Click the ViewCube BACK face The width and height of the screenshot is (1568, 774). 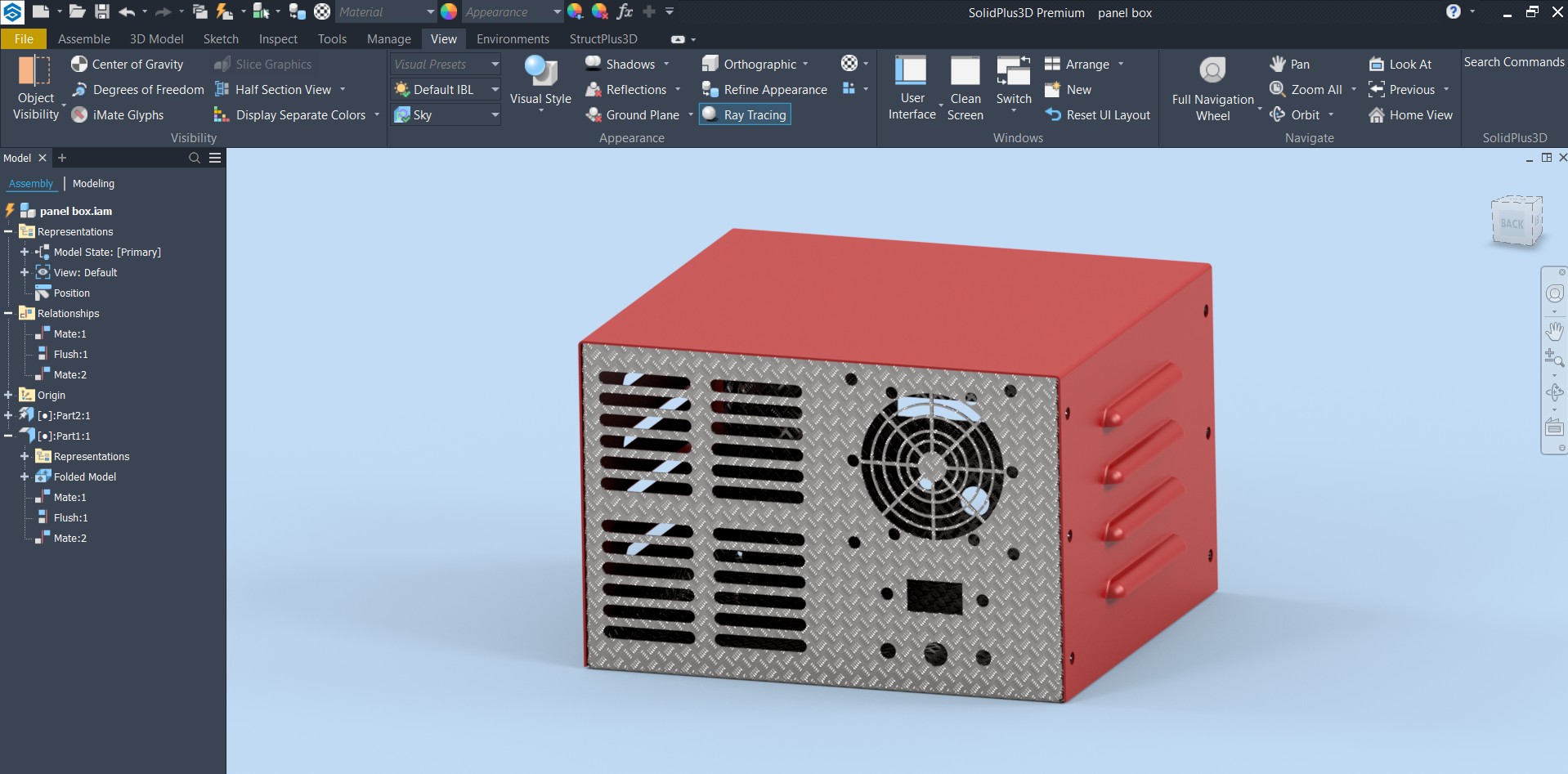tap(1512, 223)
